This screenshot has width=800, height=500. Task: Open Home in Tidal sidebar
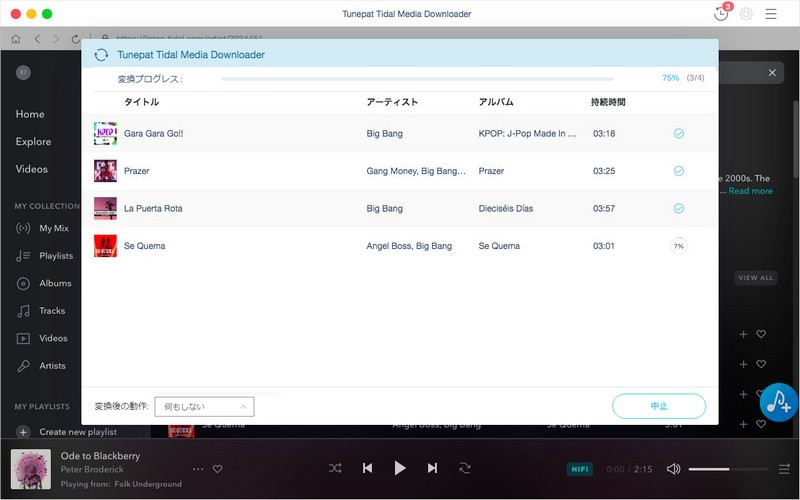point(30,114)
